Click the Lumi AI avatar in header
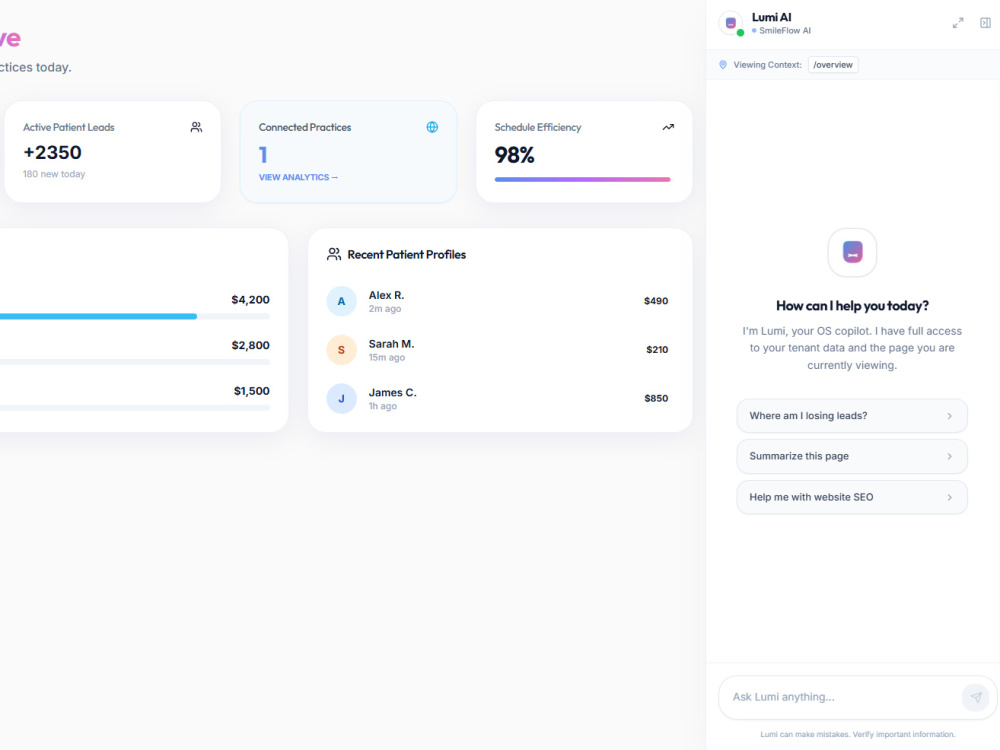 click(731, 23)
